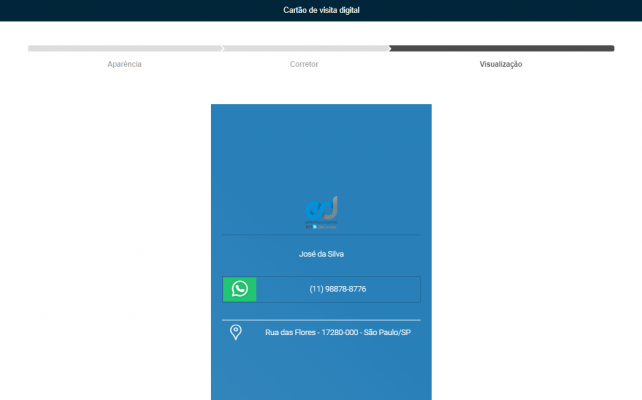This screenshot has width=642, height=400.
Task: Click the Corretor progress bar segment
Action: pyautogui.click(x=306, y=48)
